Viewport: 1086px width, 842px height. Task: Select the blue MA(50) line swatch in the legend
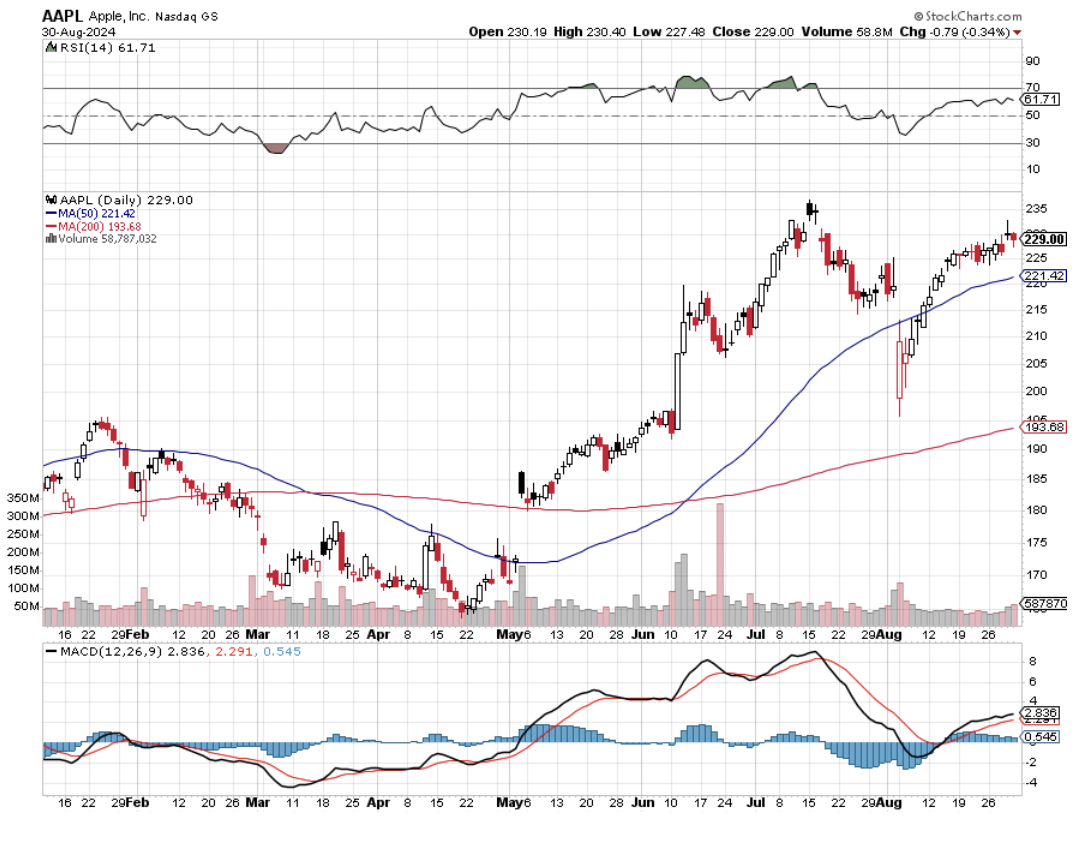51,214
